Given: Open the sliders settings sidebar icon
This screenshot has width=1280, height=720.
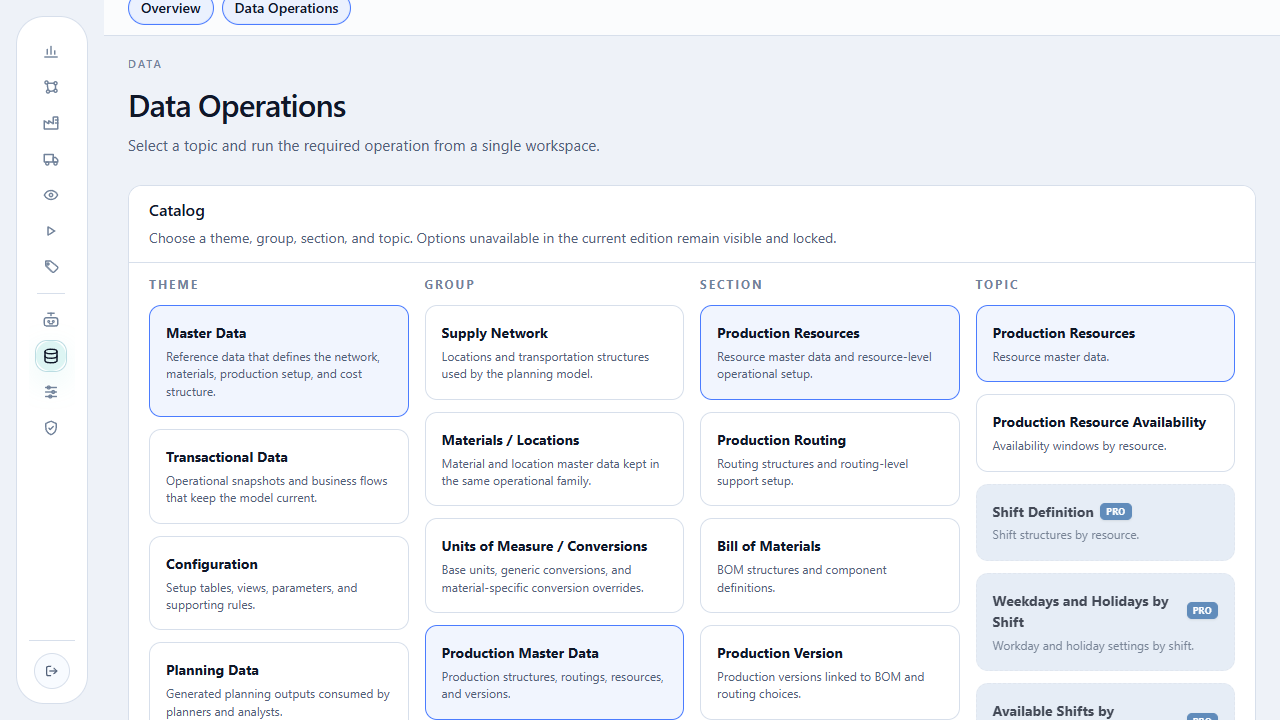Looking at the screenshot, I should coord(51,392).
